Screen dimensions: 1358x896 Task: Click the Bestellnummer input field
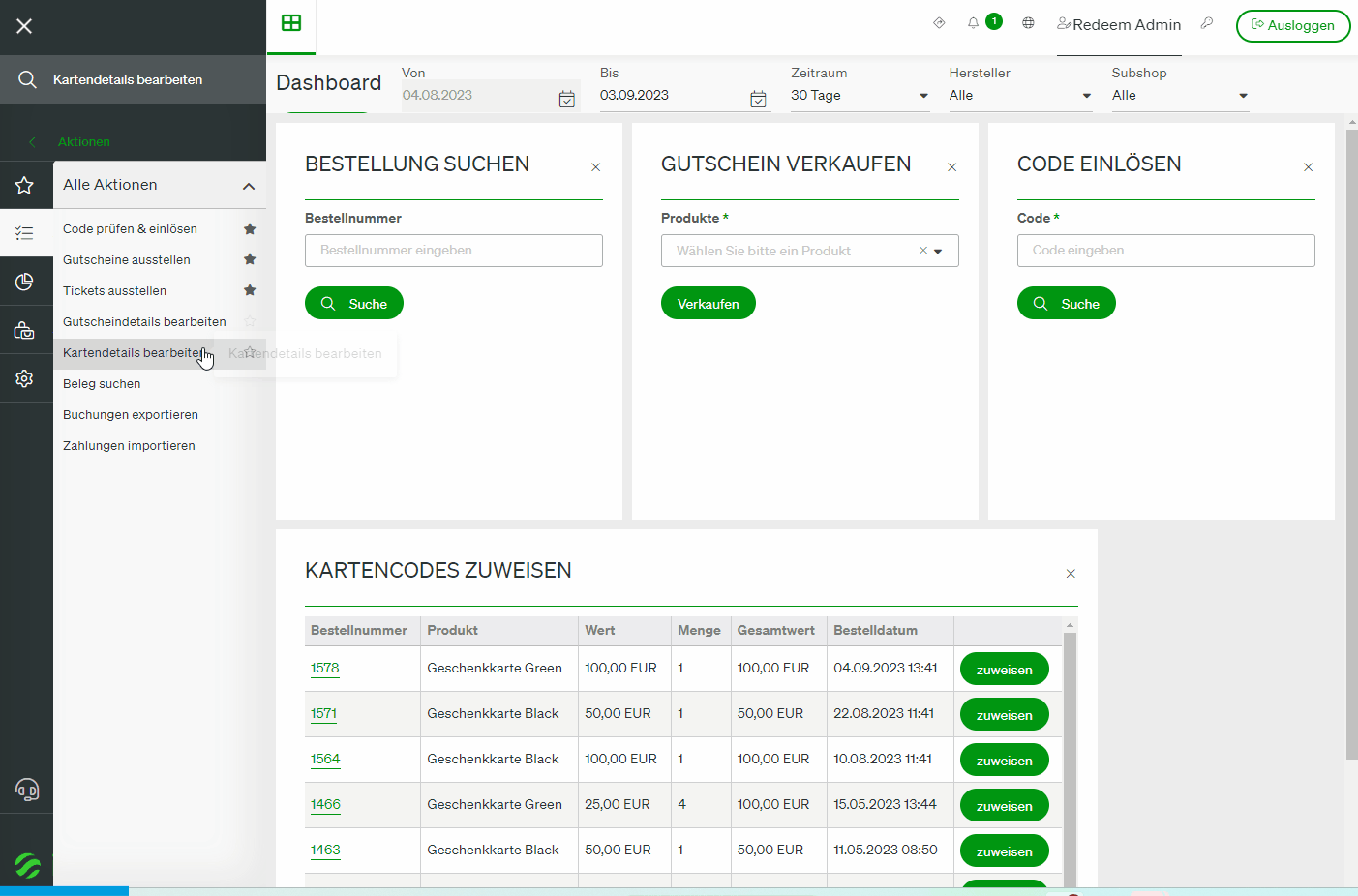coord(454,251)
